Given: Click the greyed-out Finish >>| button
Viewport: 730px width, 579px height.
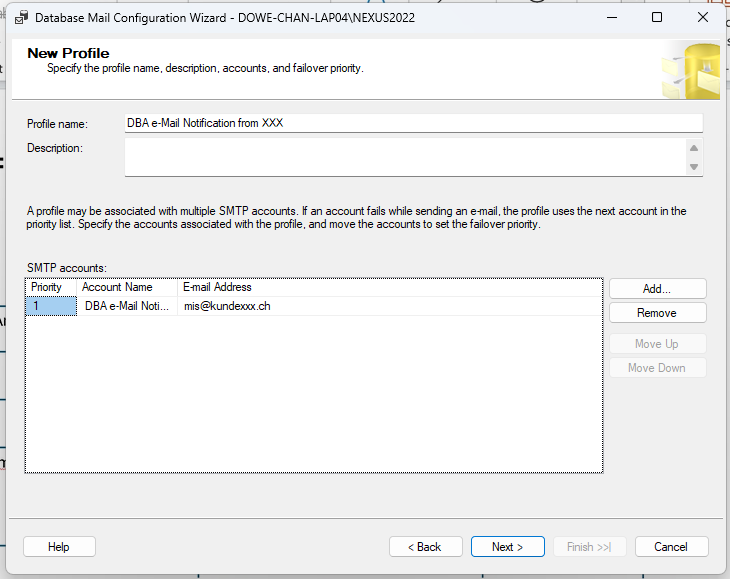Looking at the screenshot, I should (589, 546).
